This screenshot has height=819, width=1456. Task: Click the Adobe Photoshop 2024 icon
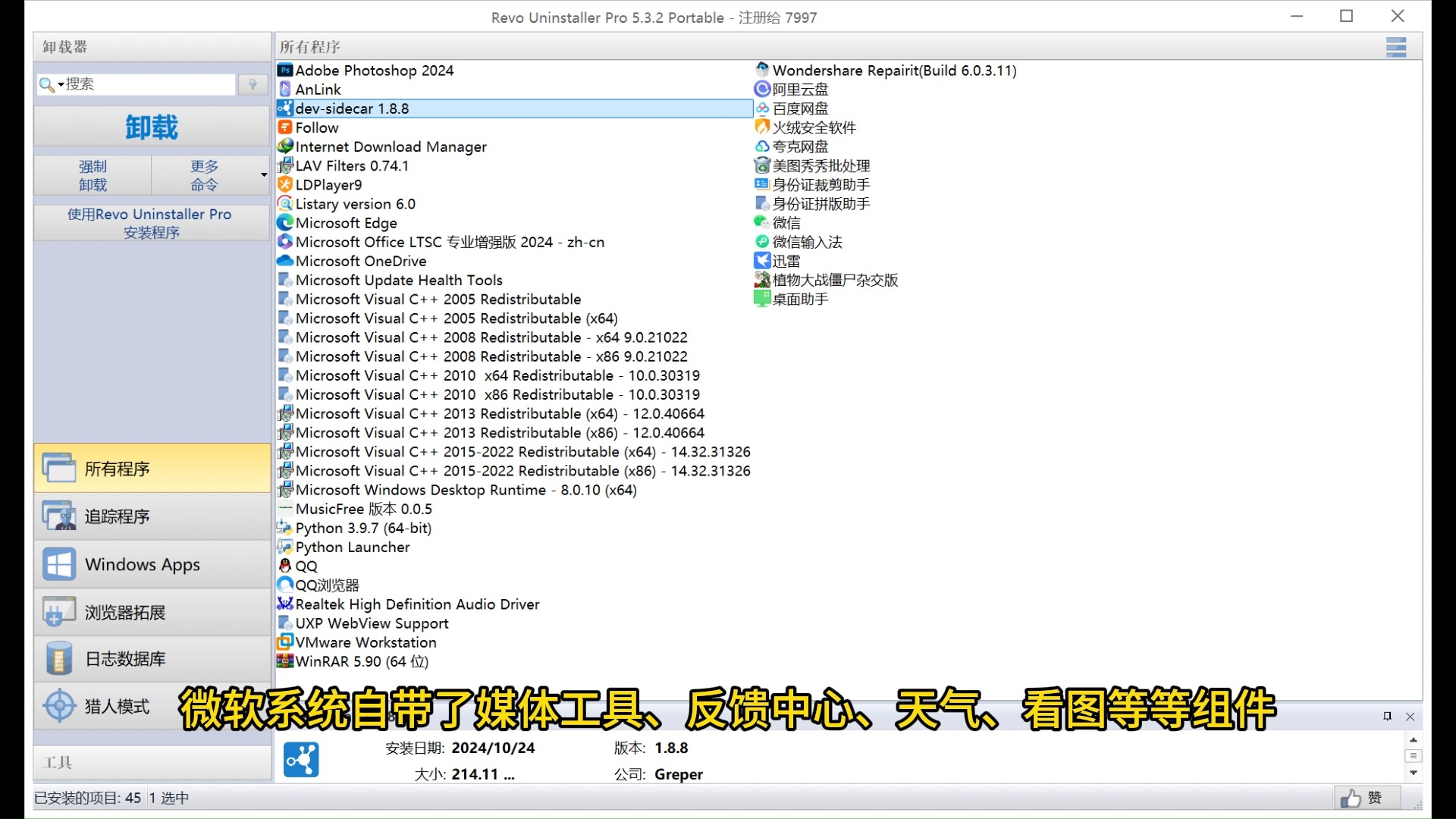pyautogui.click(x=285, y=71)
